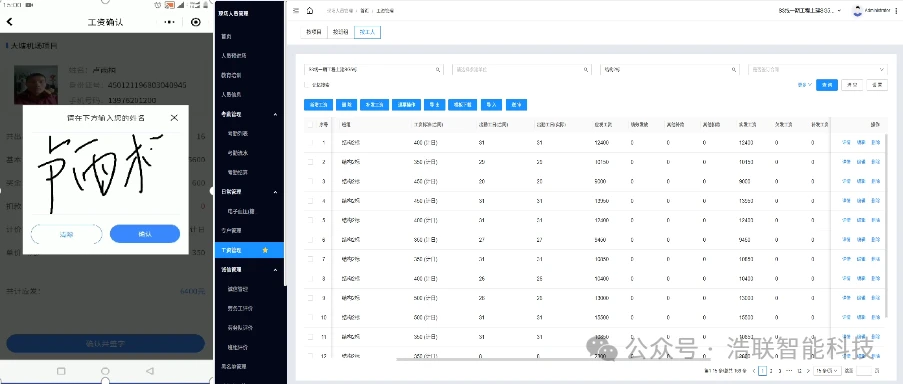Click the 模板下载 toolbar button

462,105
